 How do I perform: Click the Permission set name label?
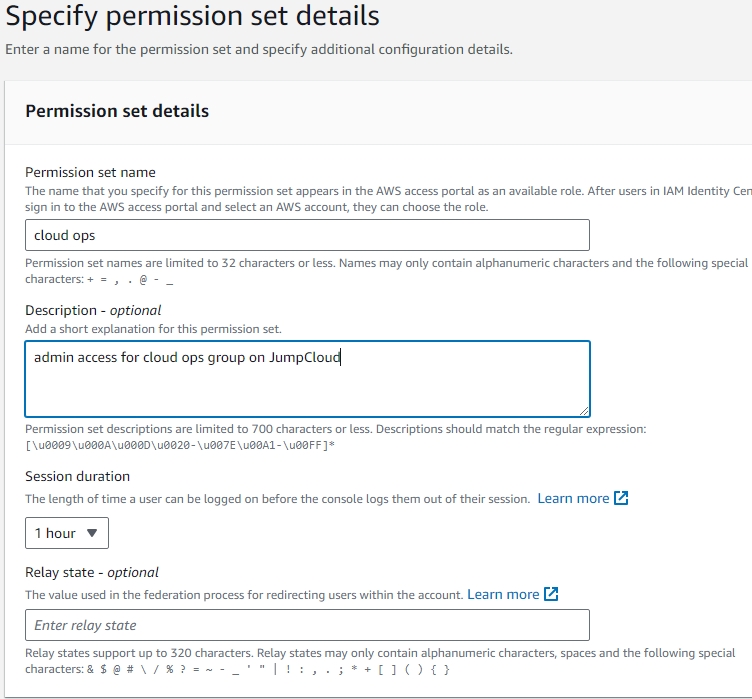(x=90, y=172)
